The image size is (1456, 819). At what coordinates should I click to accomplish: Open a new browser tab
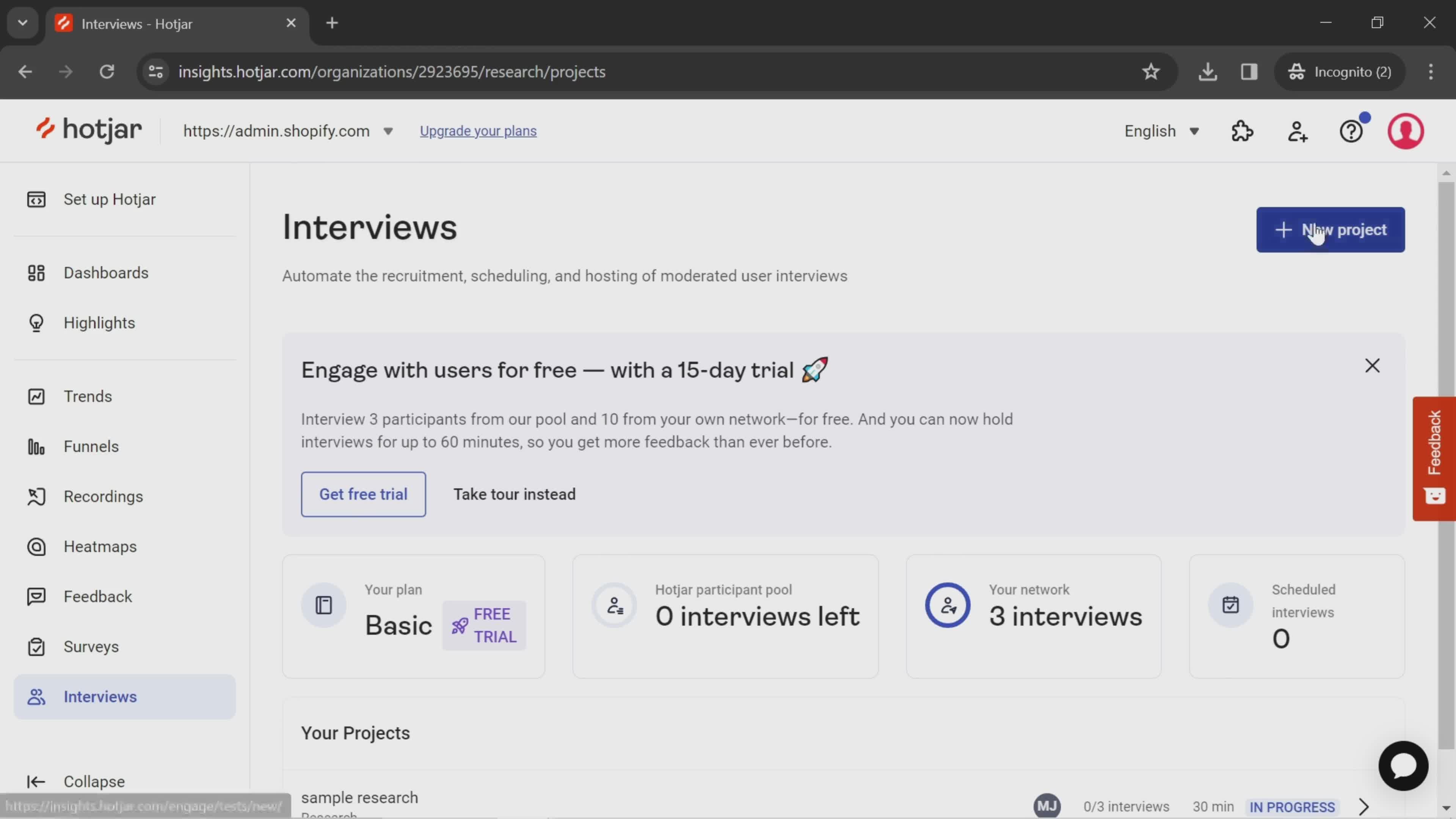[333, 23]
